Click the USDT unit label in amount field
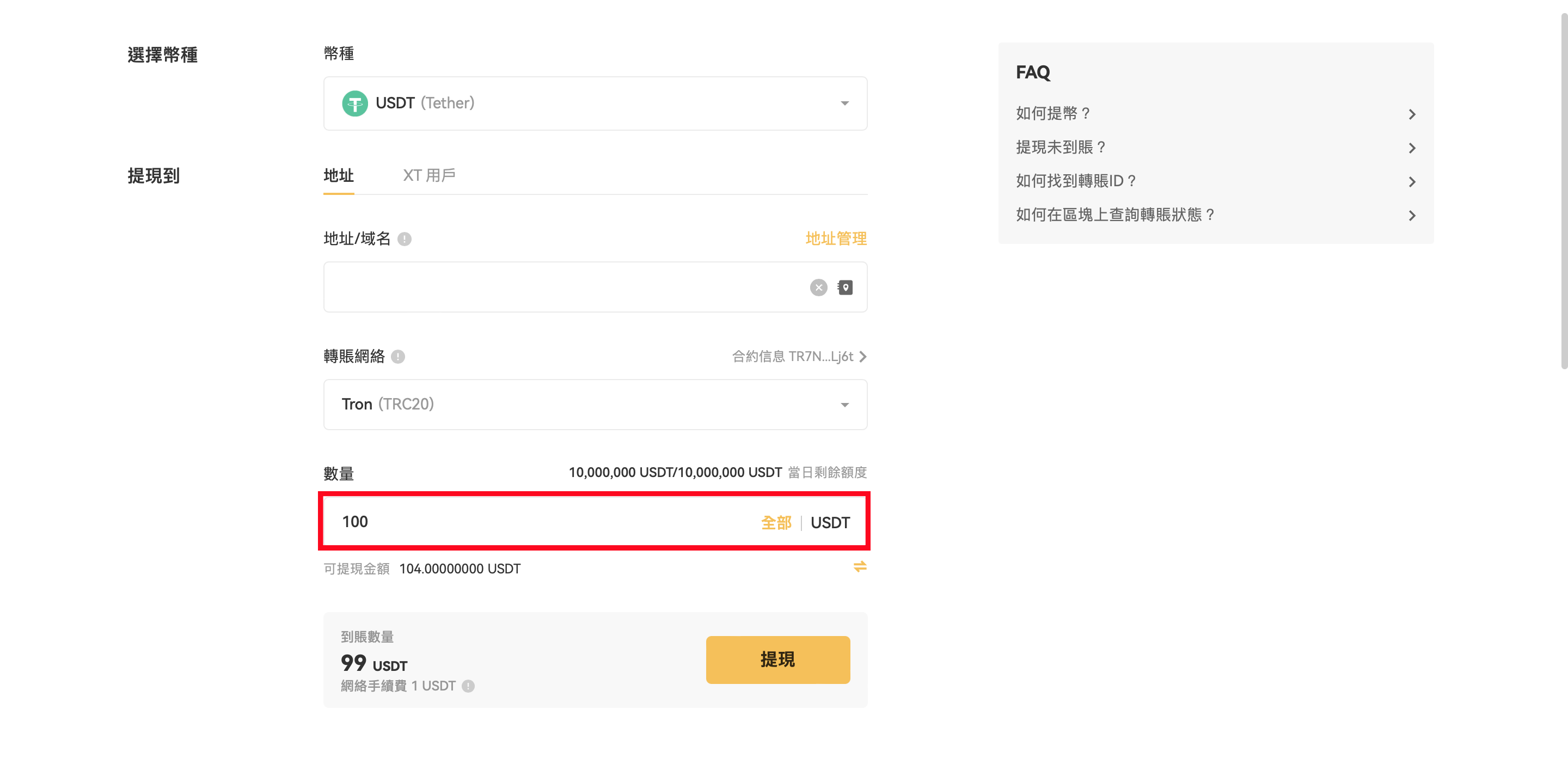 pyautogui.click(x=830, y=523)
